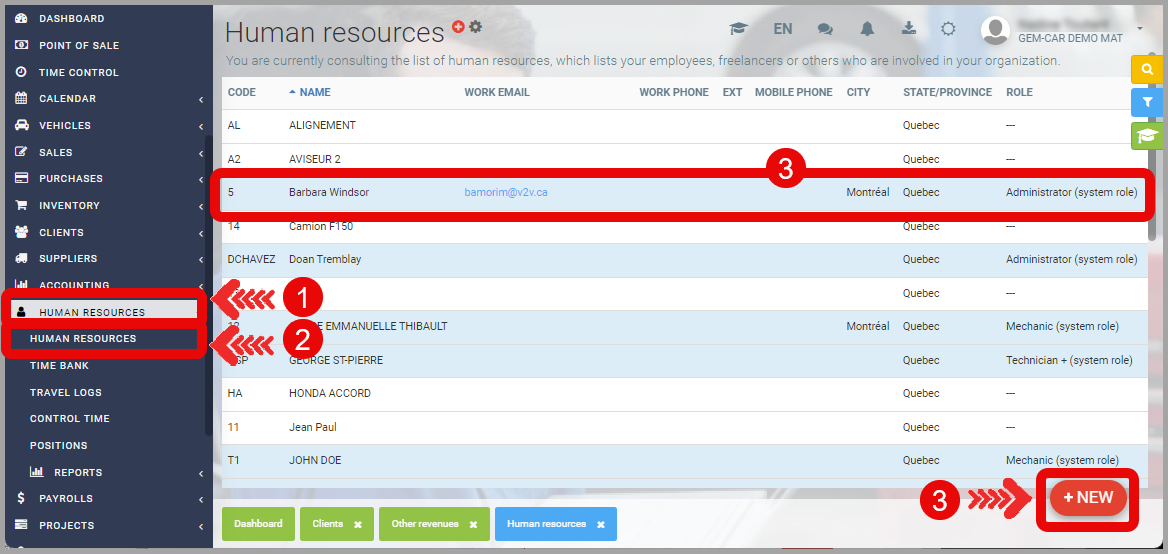This screenshot has width=1168, height=554.
Task: Close the Other revenues tab
Action: pos(473,525)
